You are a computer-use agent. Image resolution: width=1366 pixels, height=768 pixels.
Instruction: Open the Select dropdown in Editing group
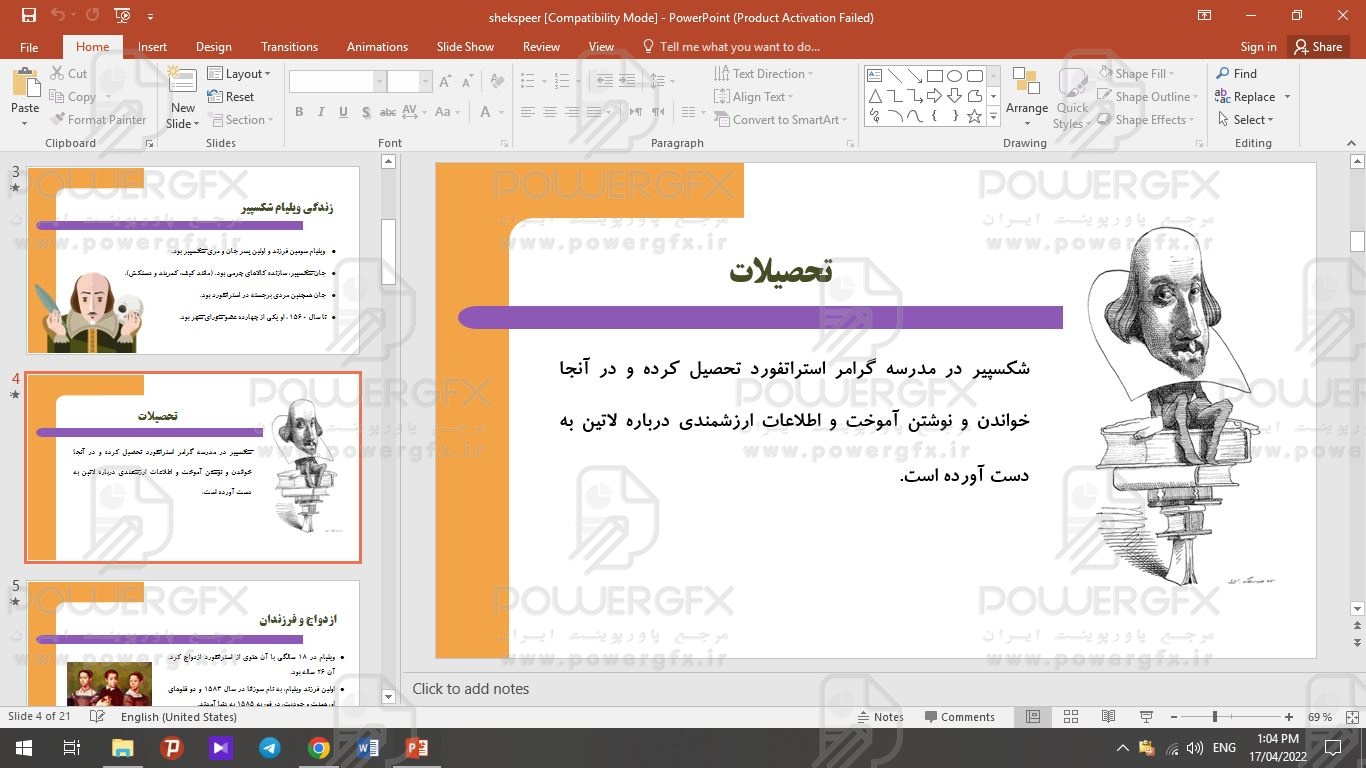click(1246, 120)
